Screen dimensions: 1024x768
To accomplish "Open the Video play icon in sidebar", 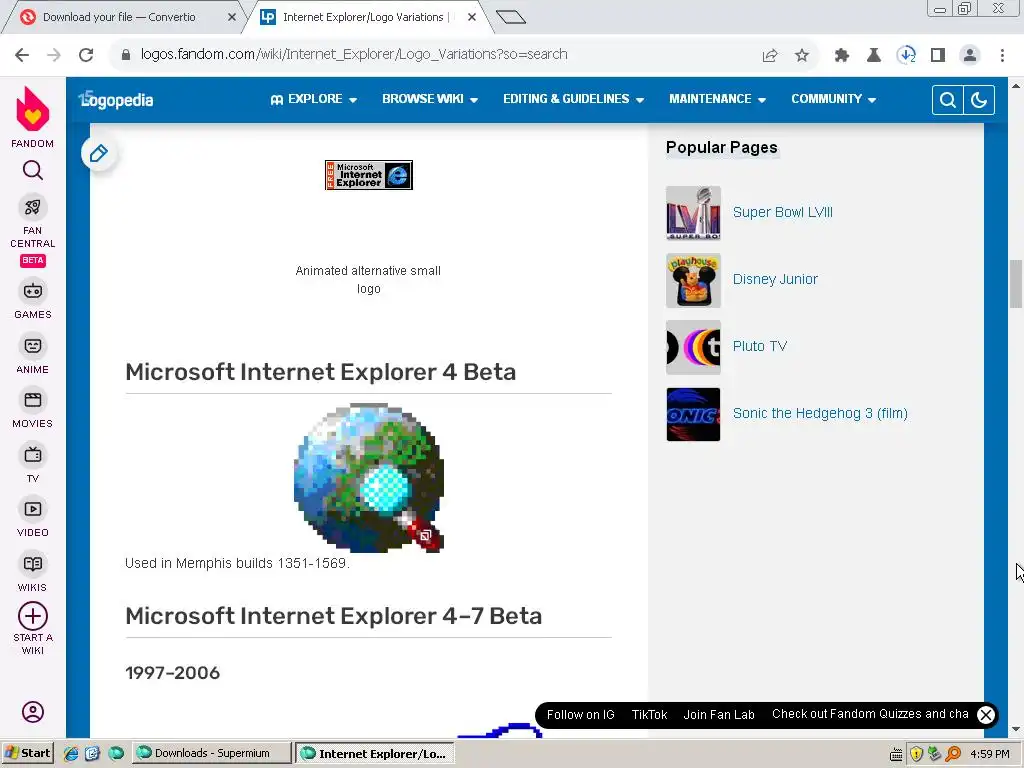I will click(33, 509).
